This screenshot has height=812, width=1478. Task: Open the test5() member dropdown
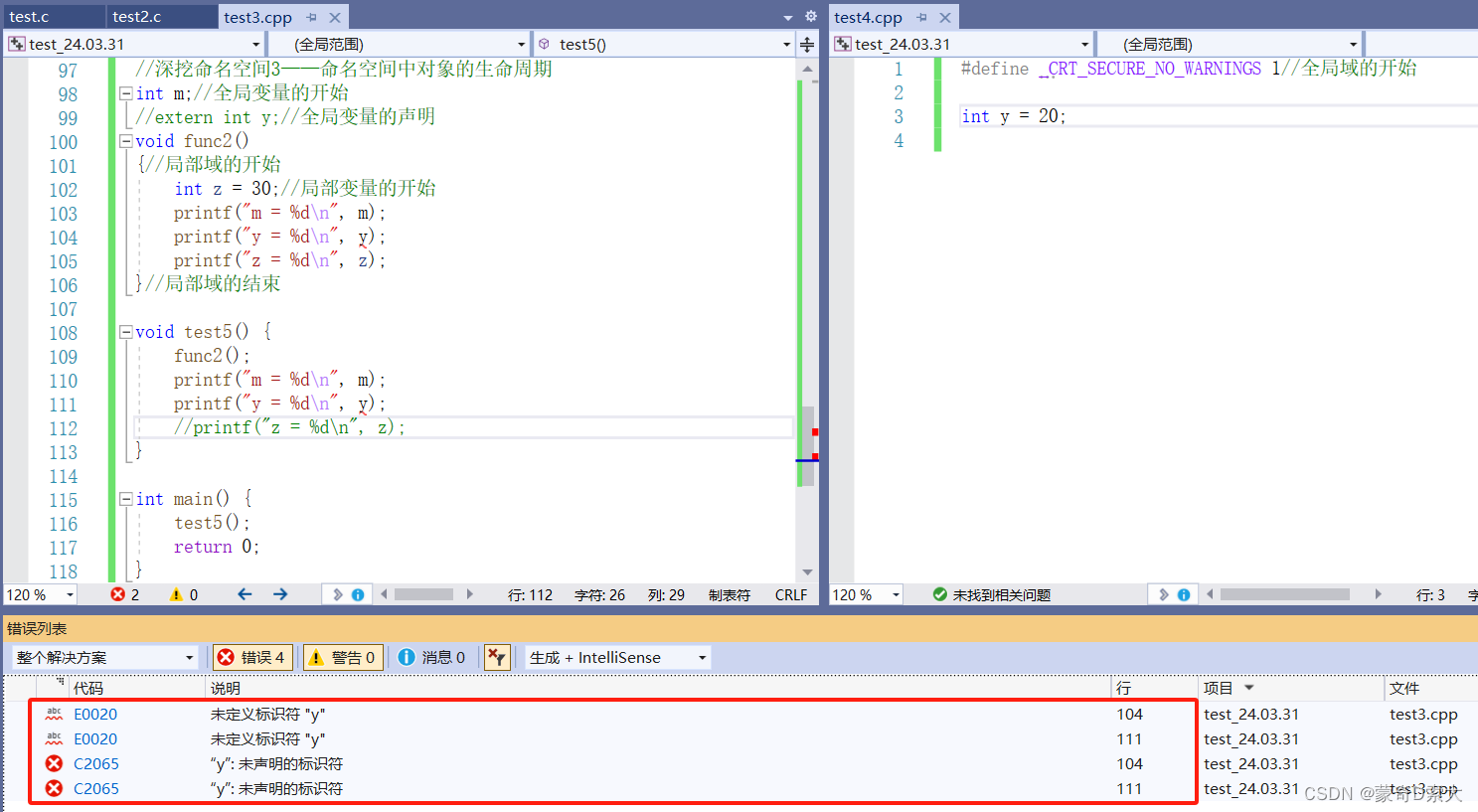tap(664, 44)
